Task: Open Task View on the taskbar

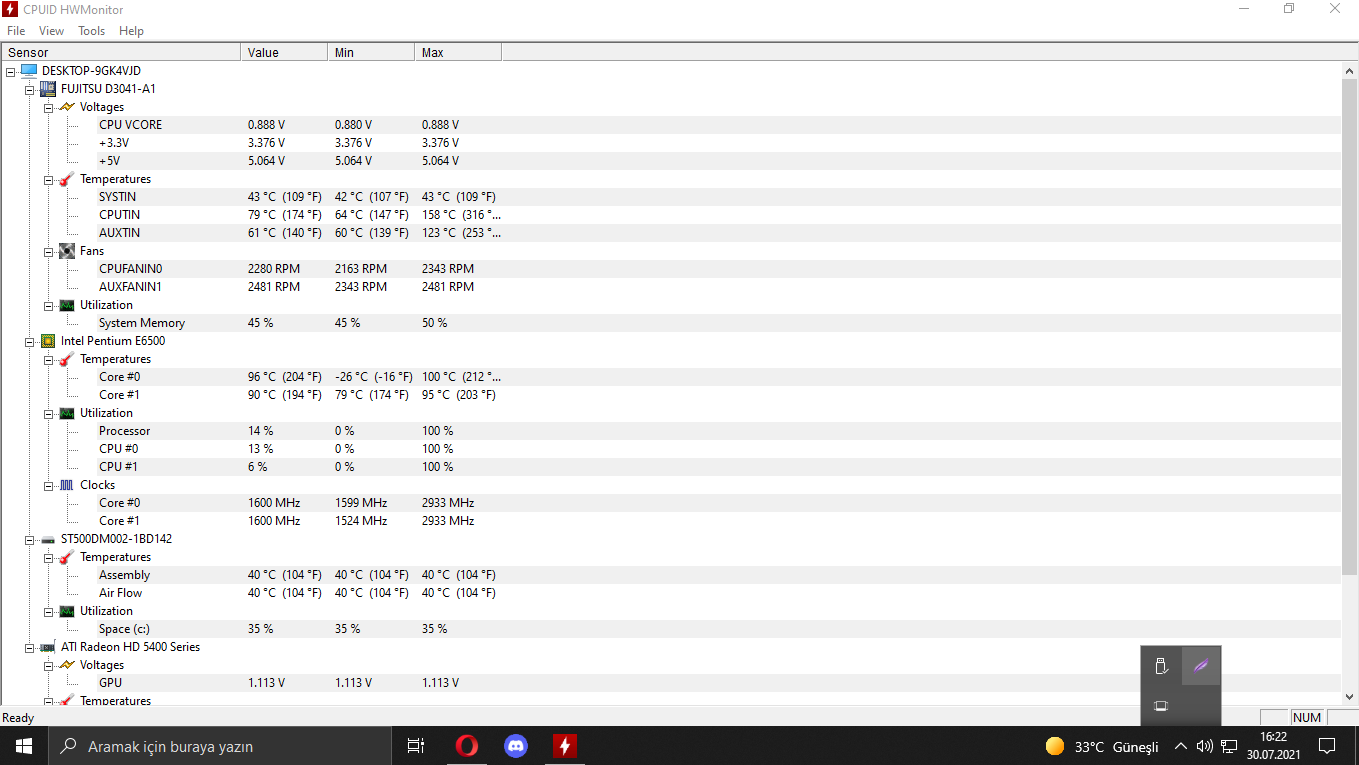Action: (416, 746)
